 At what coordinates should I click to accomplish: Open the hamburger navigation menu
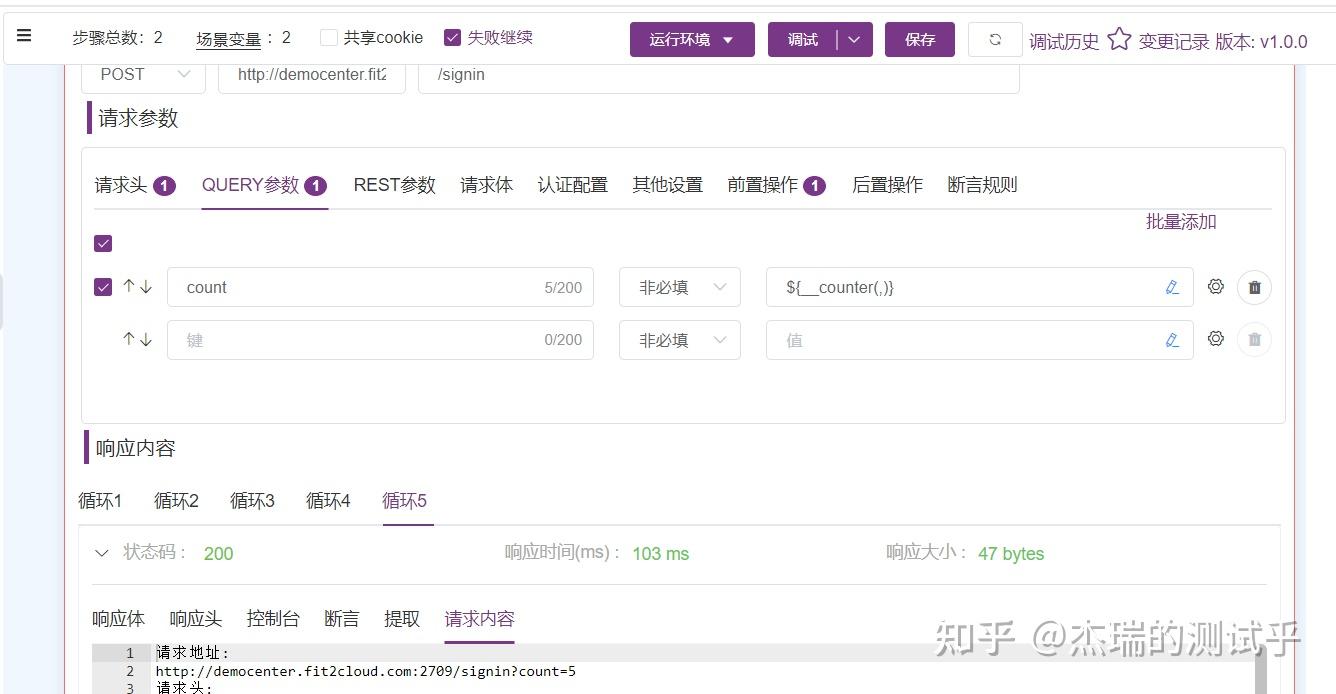(24, 35)
